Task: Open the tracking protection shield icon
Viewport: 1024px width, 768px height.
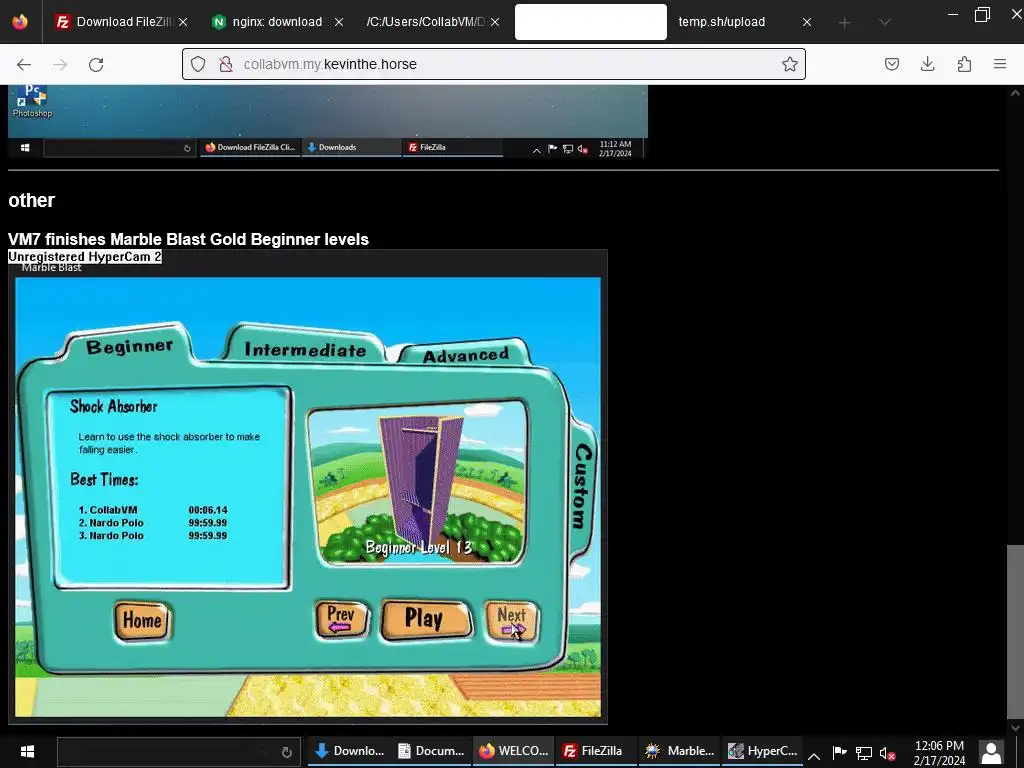Action: [x=198, y=64]
